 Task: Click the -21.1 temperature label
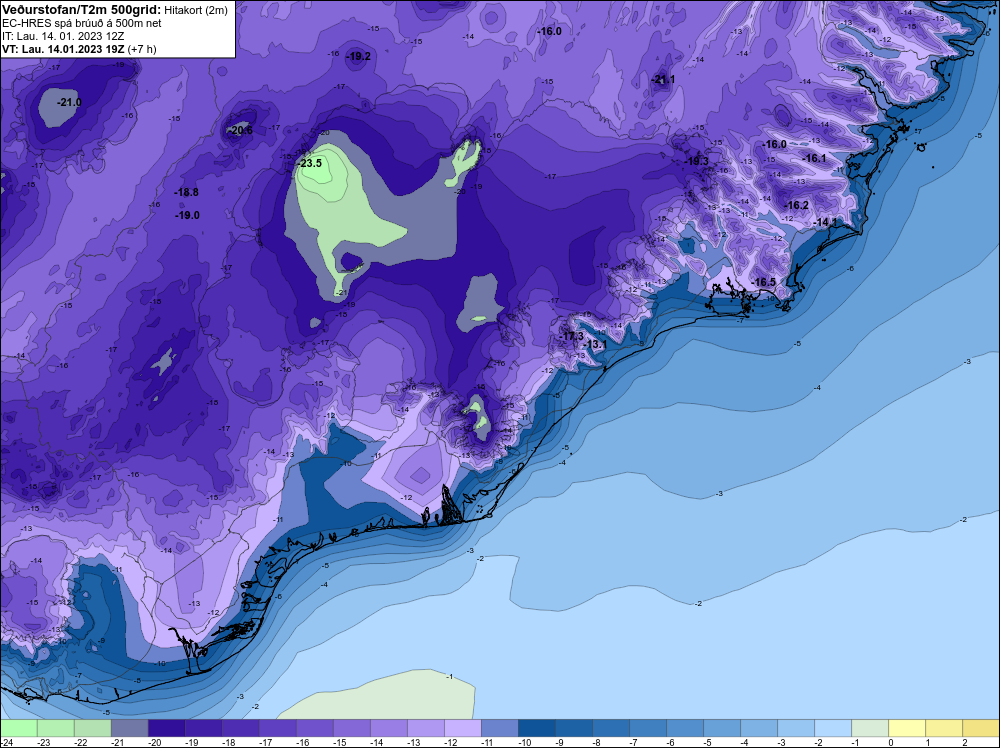click(664, 80)
